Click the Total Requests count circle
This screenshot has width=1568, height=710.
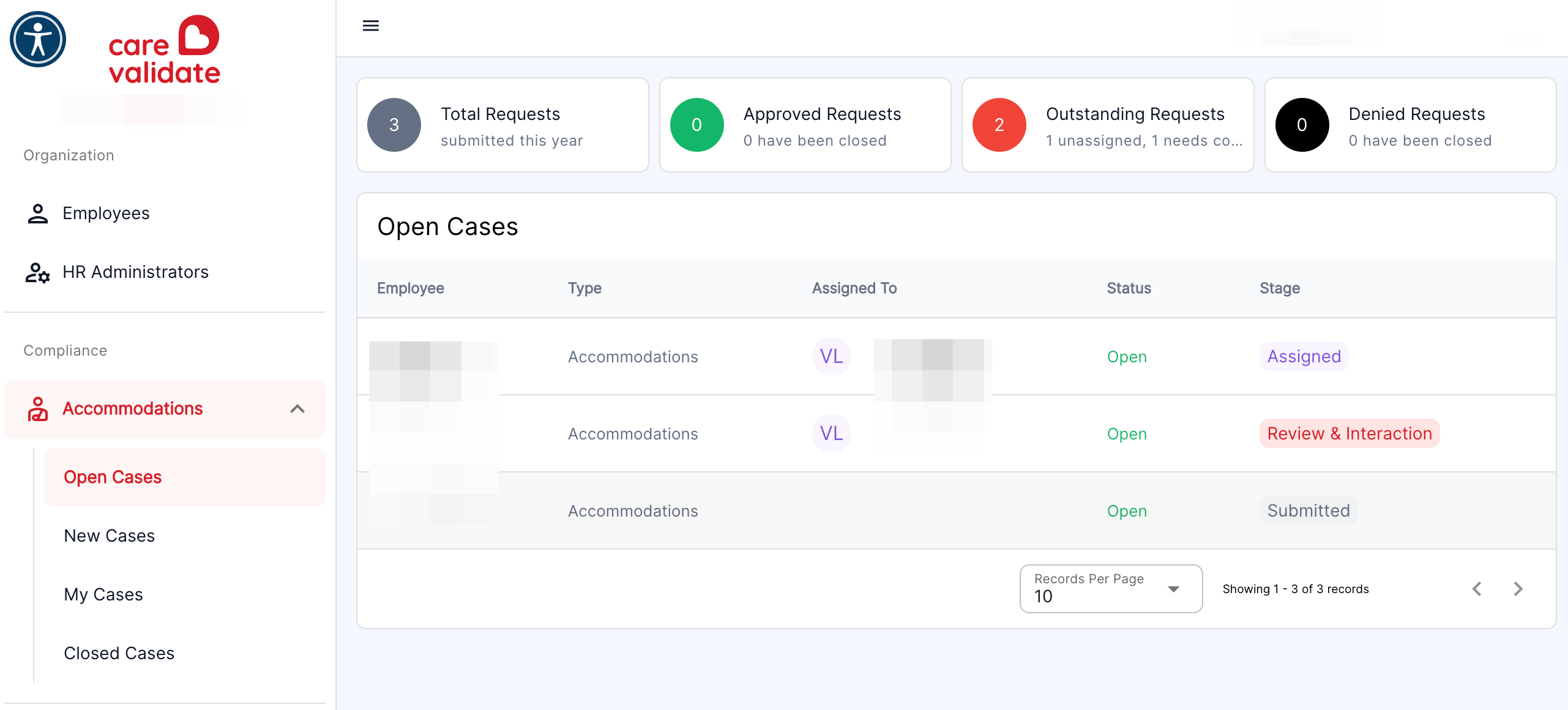click(394, 125)
